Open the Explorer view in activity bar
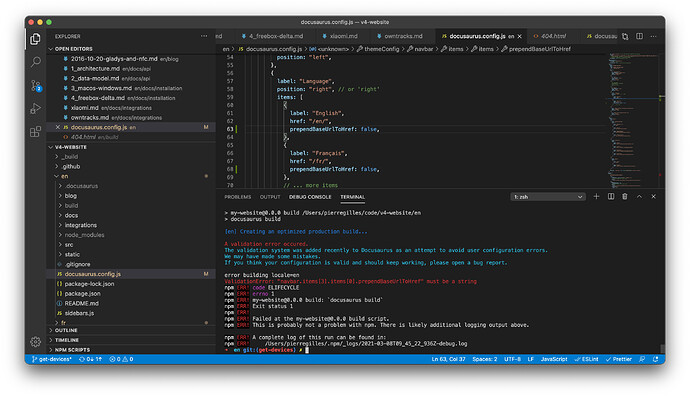This screenshot has width=690, height=397. [x=36, y=39]
